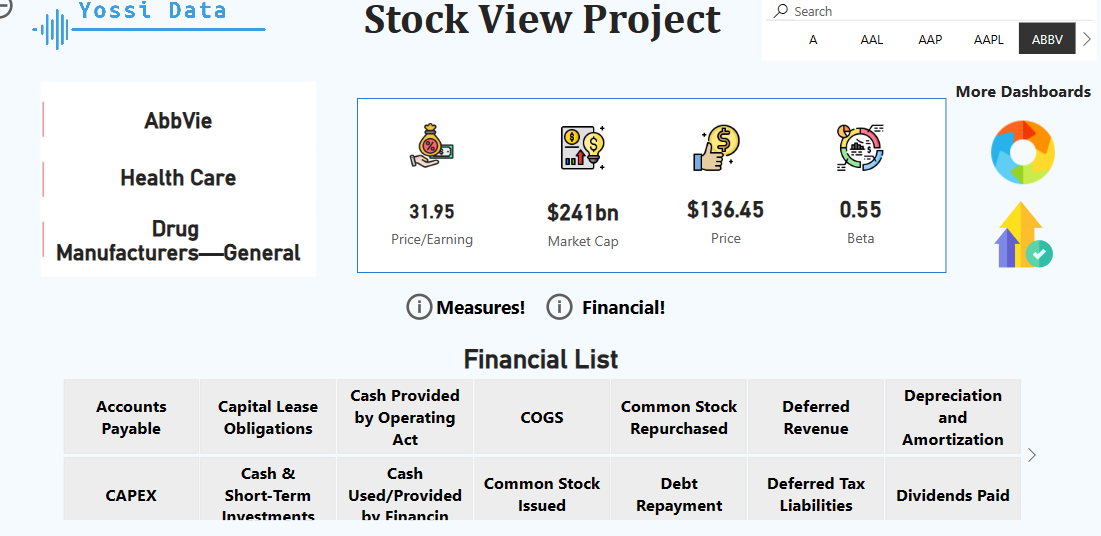Select the AAPL ticker slicer option
The height and width of the screenshot is (536, 1101).
(988, 39)
